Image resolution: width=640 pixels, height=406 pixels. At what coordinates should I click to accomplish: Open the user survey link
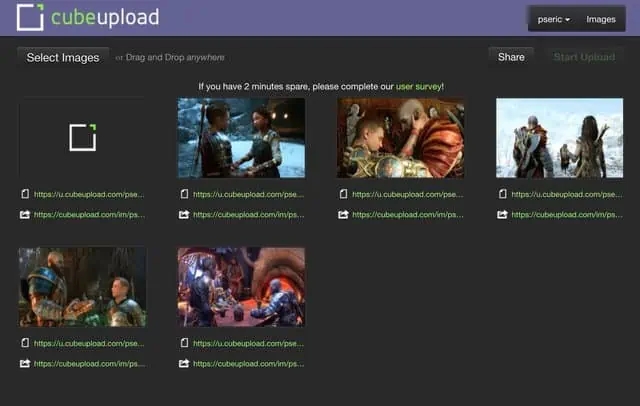pyautogui.click(x=418, y=87)
